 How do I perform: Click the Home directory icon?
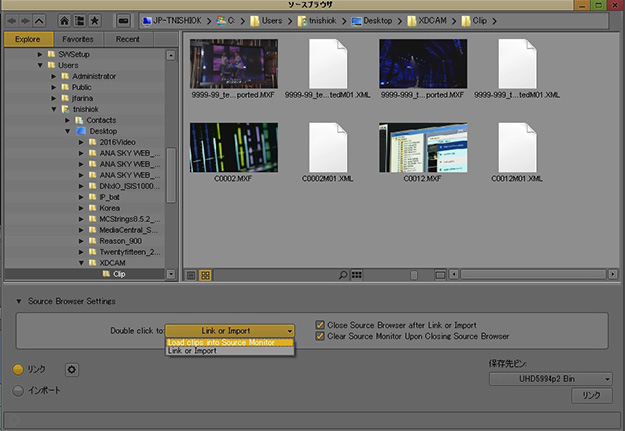[64, 19]
